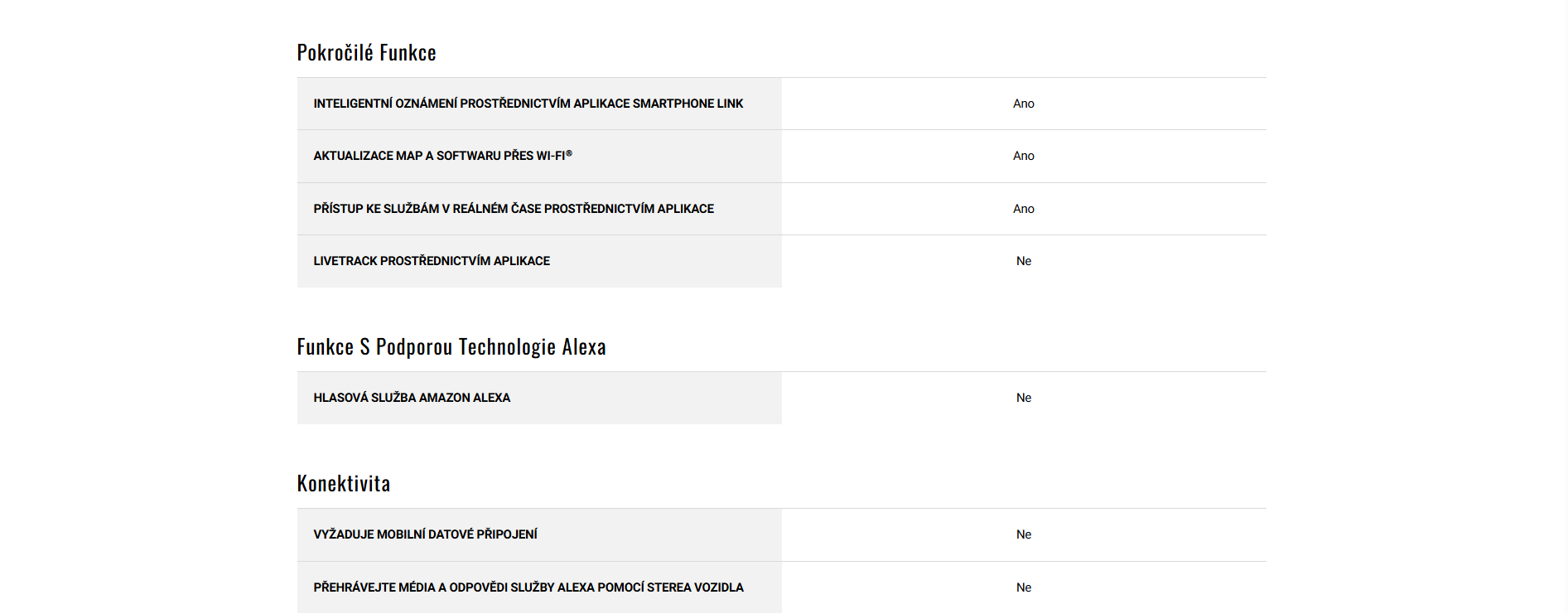1568x614 pixels.
Task: Click the LiveTrack prostřednictvím aplikace label
Action: tap(431, 261)
